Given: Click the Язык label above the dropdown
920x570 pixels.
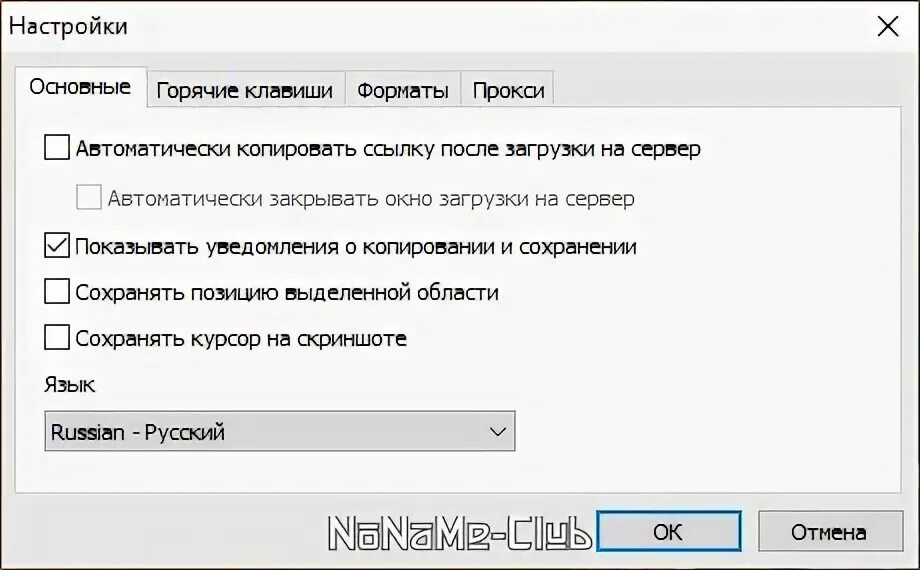Looking at the screenshot, I should tap(70, 385).
